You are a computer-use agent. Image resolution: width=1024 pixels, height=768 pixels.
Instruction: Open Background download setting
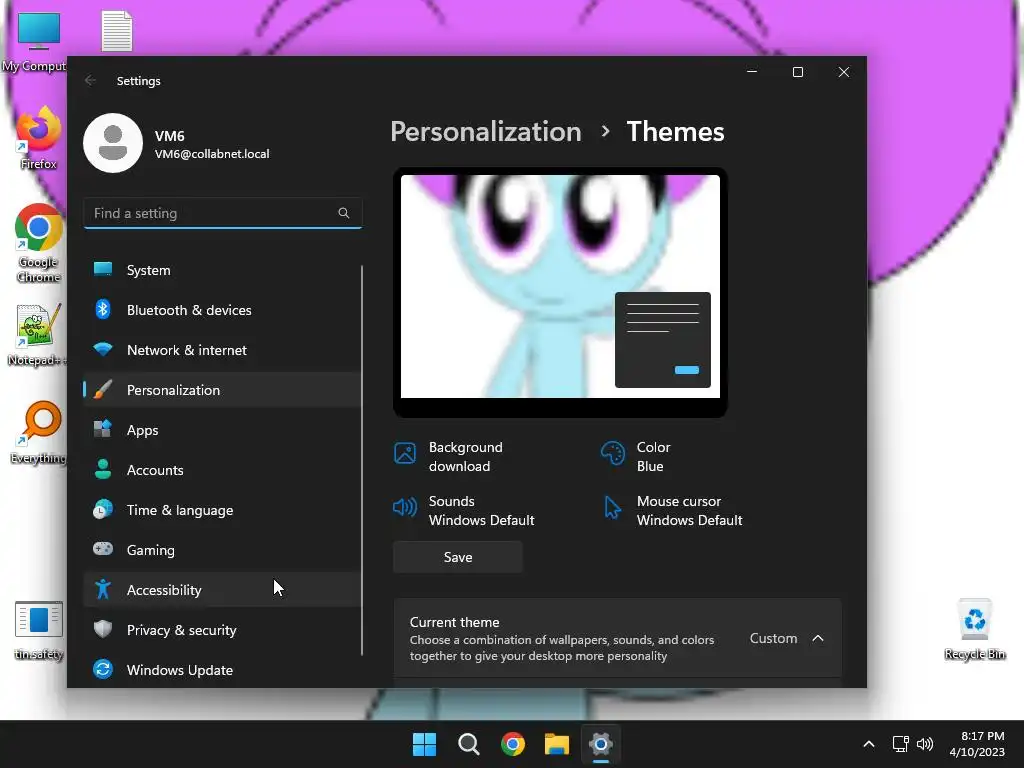pos(449,456)
